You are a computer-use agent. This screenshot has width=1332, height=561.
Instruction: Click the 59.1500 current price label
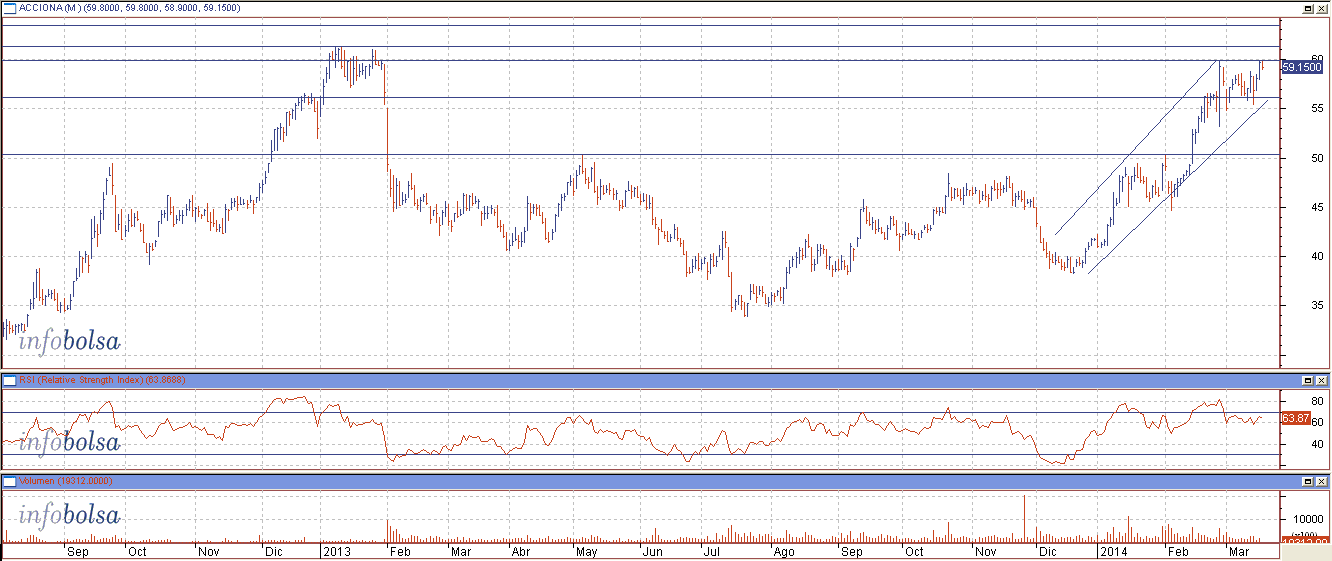click(1302, 67)
